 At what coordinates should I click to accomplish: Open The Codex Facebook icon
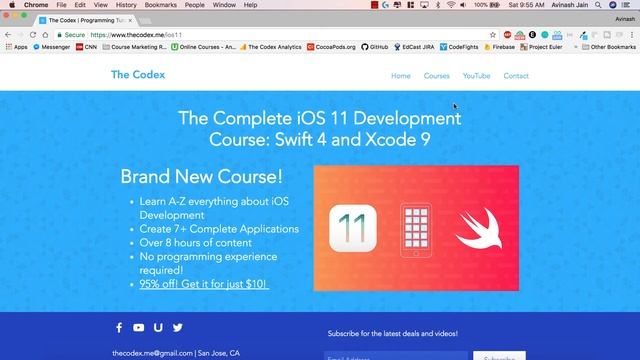[x=119, y=327]
